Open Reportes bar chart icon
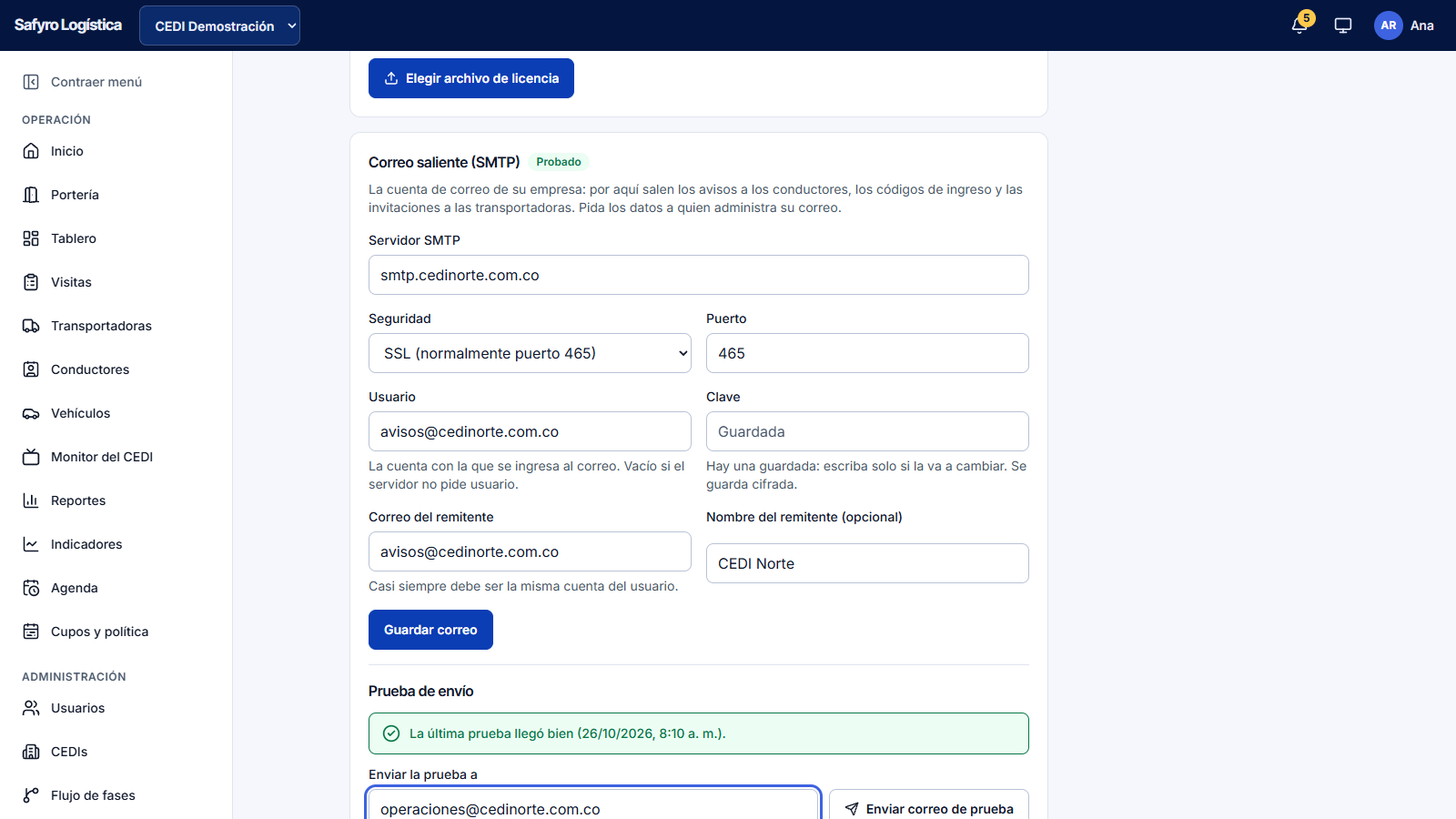The image size is (1456, 819). pos(31,500)
